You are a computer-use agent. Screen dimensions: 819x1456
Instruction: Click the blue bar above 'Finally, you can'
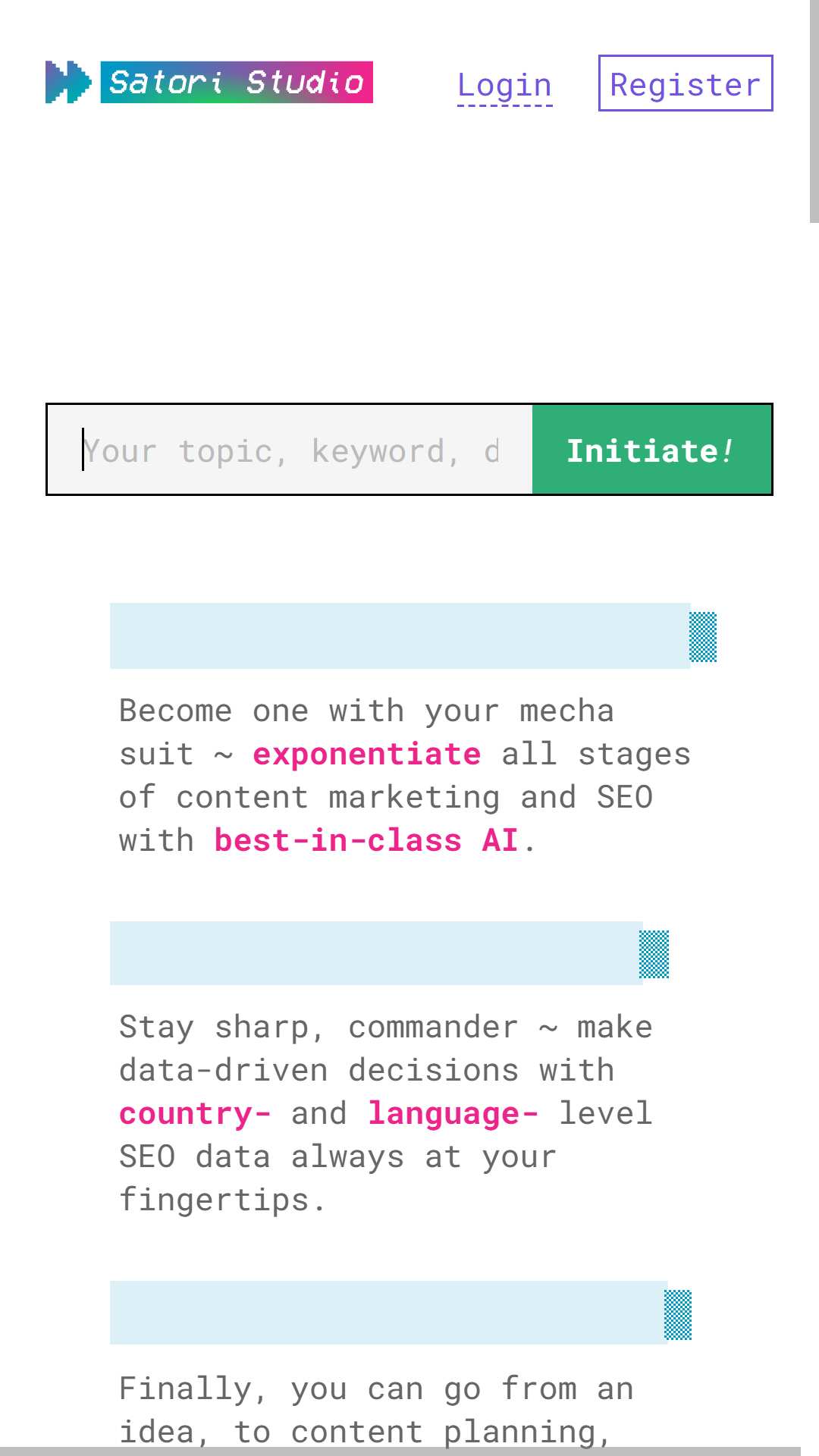point(388,1313)
